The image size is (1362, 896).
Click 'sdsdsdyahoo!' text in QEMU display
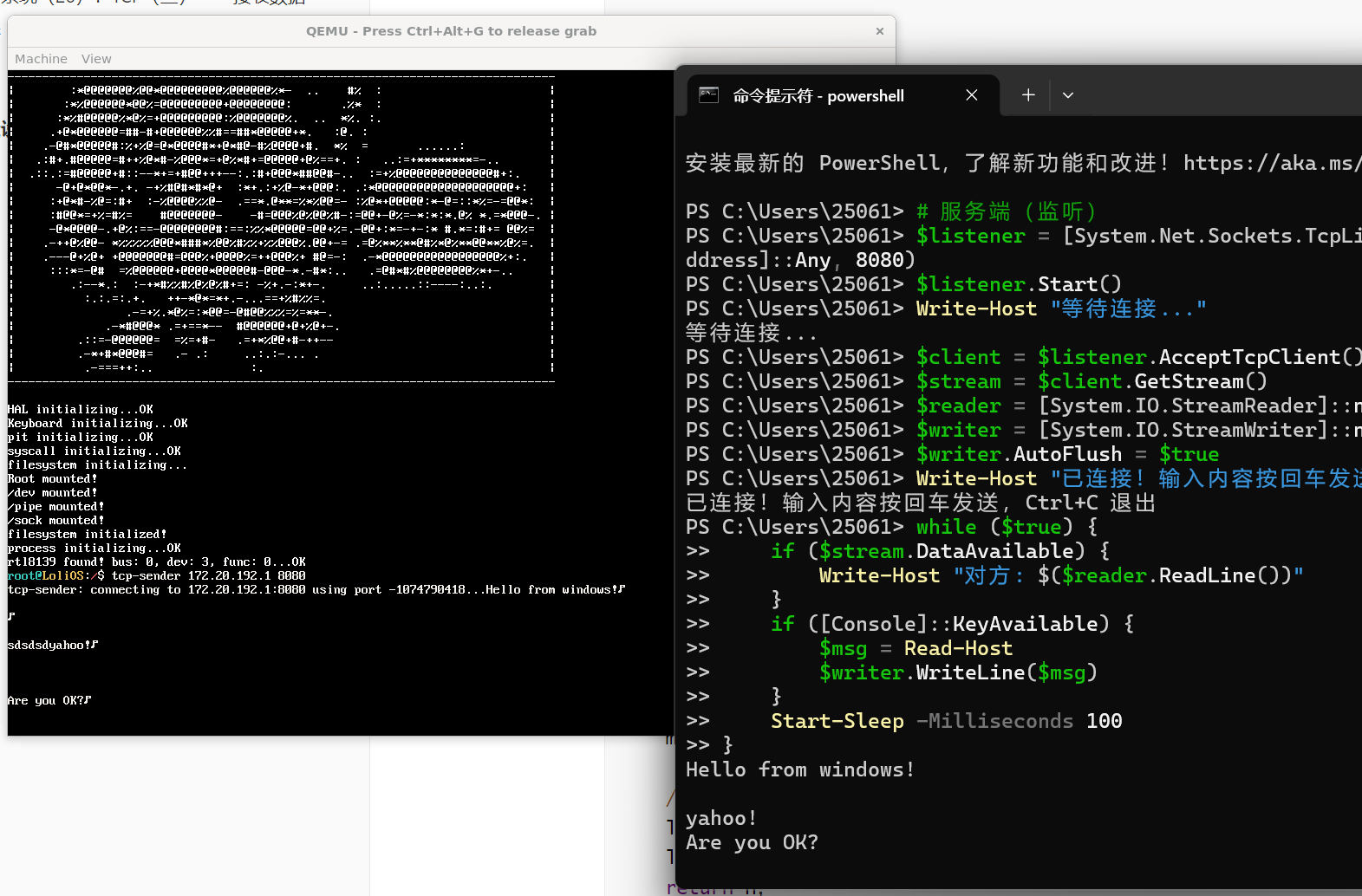coord(52,645)
